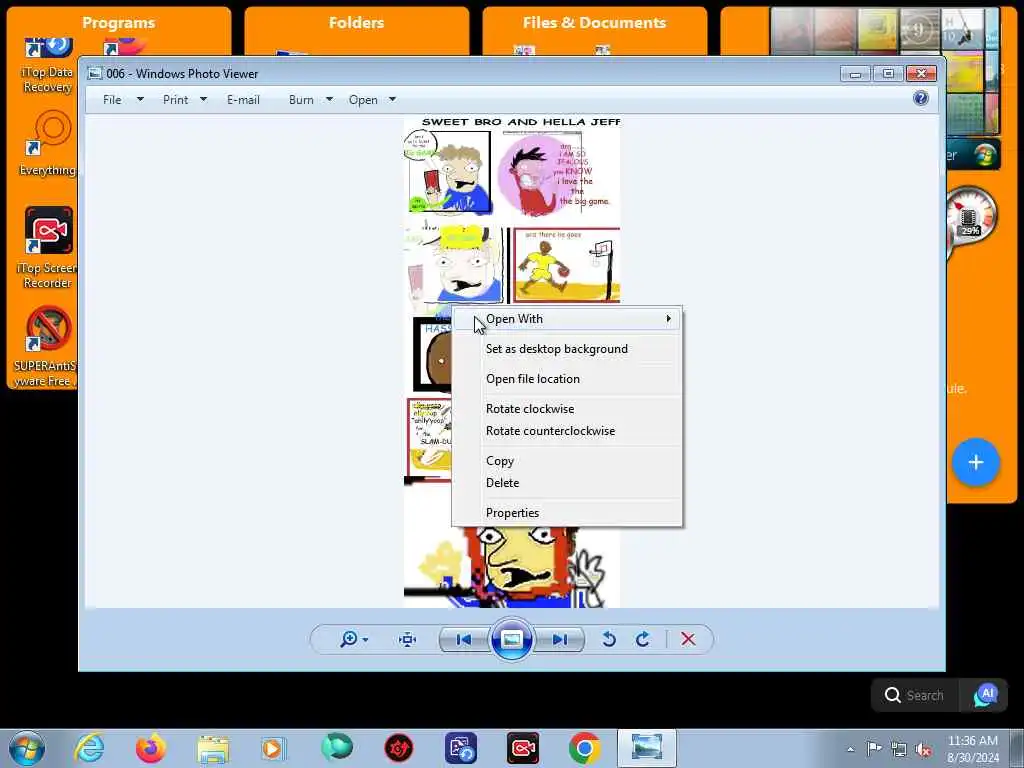1024x768 pixels.
Task: Click the Files & Documents header
Action: 594,23
